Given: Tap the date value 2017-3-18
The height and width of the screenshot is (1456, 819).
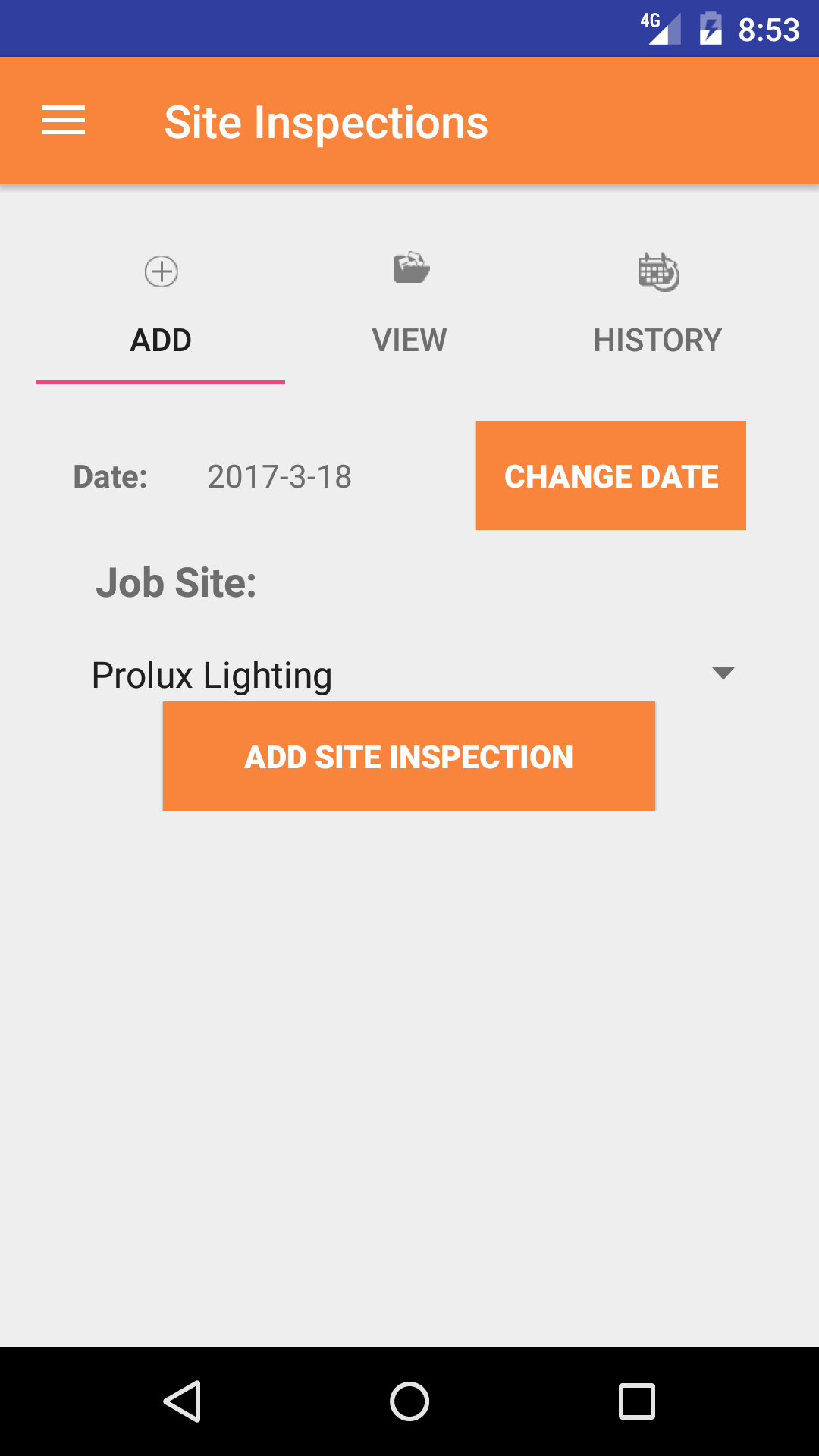Looking at the screenshot, I should pyautogui.click(x=279, y=477).
